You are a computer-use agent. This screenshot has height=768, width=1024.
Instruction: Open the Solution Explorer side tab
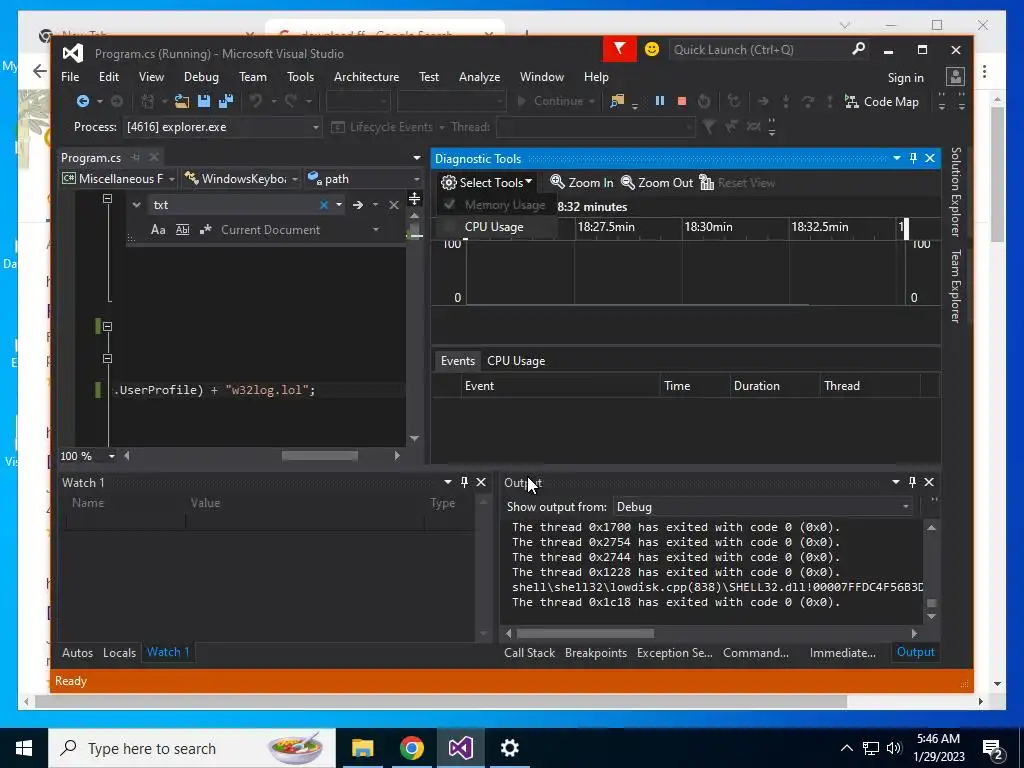point(955,192)
